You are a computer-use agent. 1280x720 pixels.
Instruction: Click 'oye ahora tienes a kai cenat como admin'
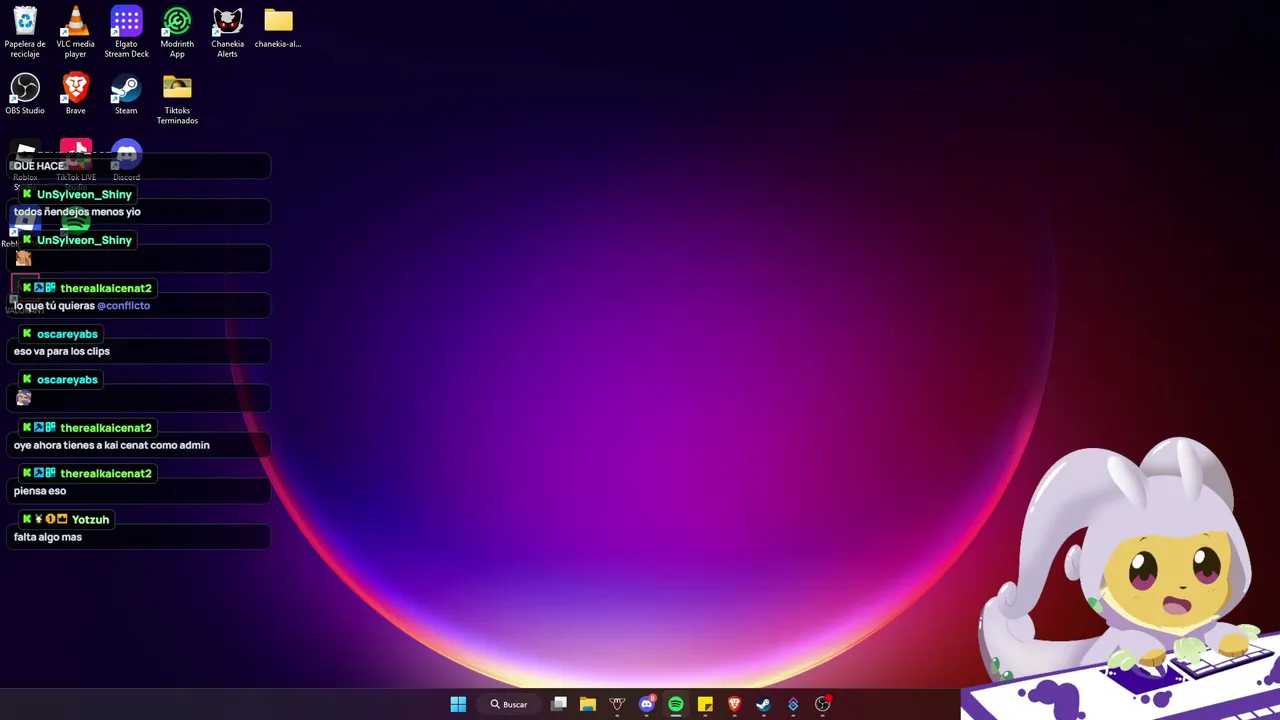[112, 446]
